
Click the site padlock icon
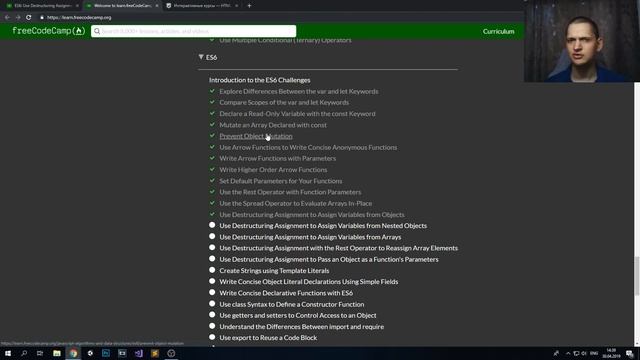pyautogui.click(x=42, y=18)
